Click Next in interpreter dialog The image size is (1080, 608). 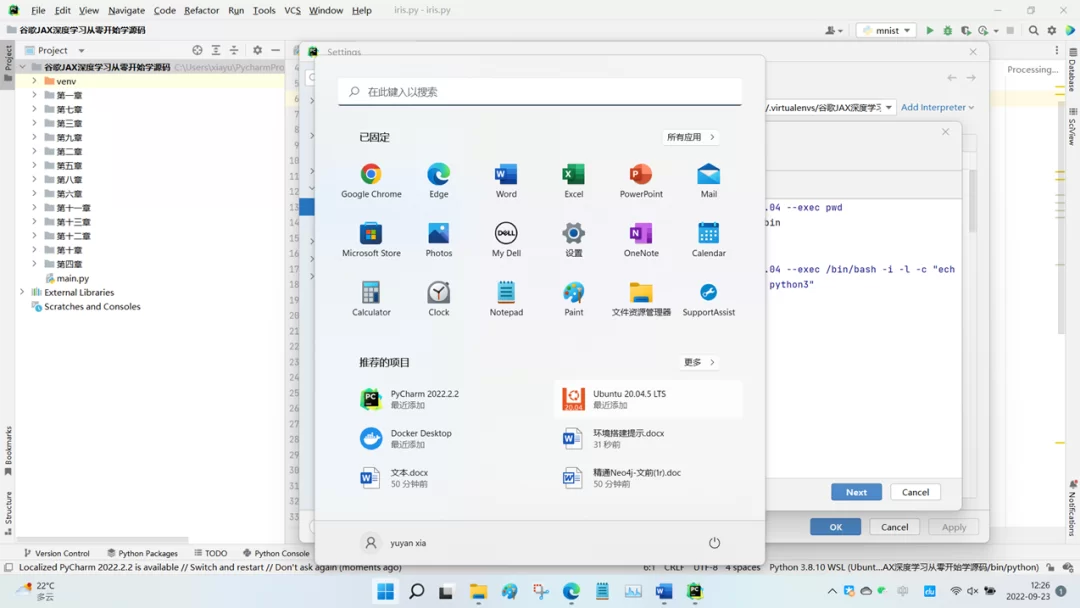pos(856,492)
